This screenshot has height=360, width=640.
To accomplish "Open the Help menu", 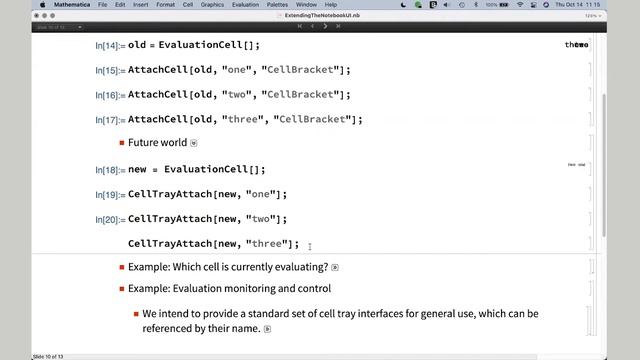I will pyautogui.click(x=331, y=5).
